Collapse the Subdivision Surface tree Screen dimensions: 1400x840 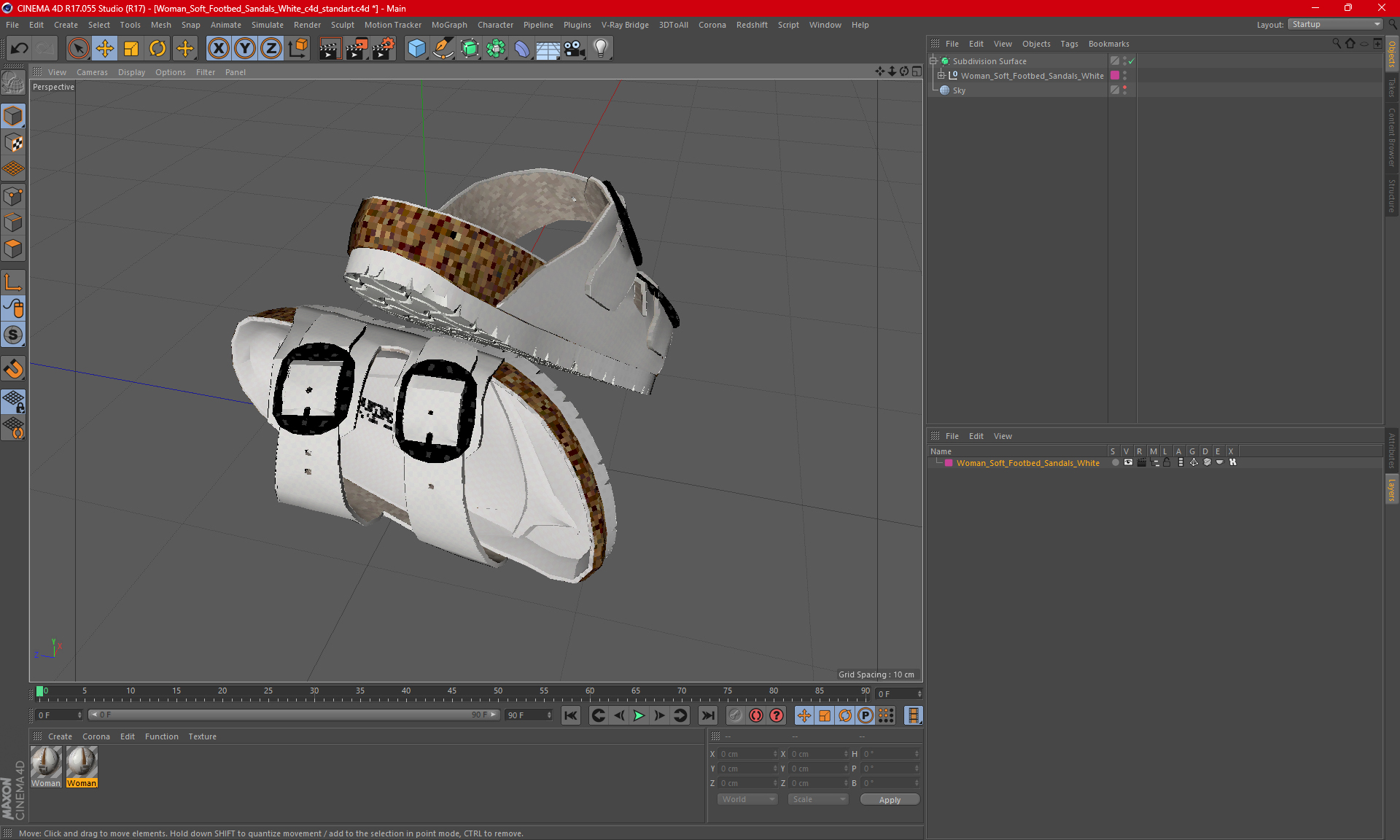[933, 61]
